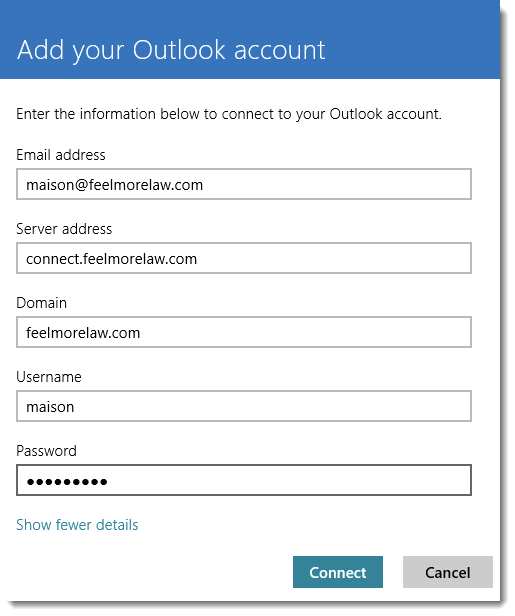Click the 'Password' label text
This screenshot has height=616, width=515.
pos(46,451)
